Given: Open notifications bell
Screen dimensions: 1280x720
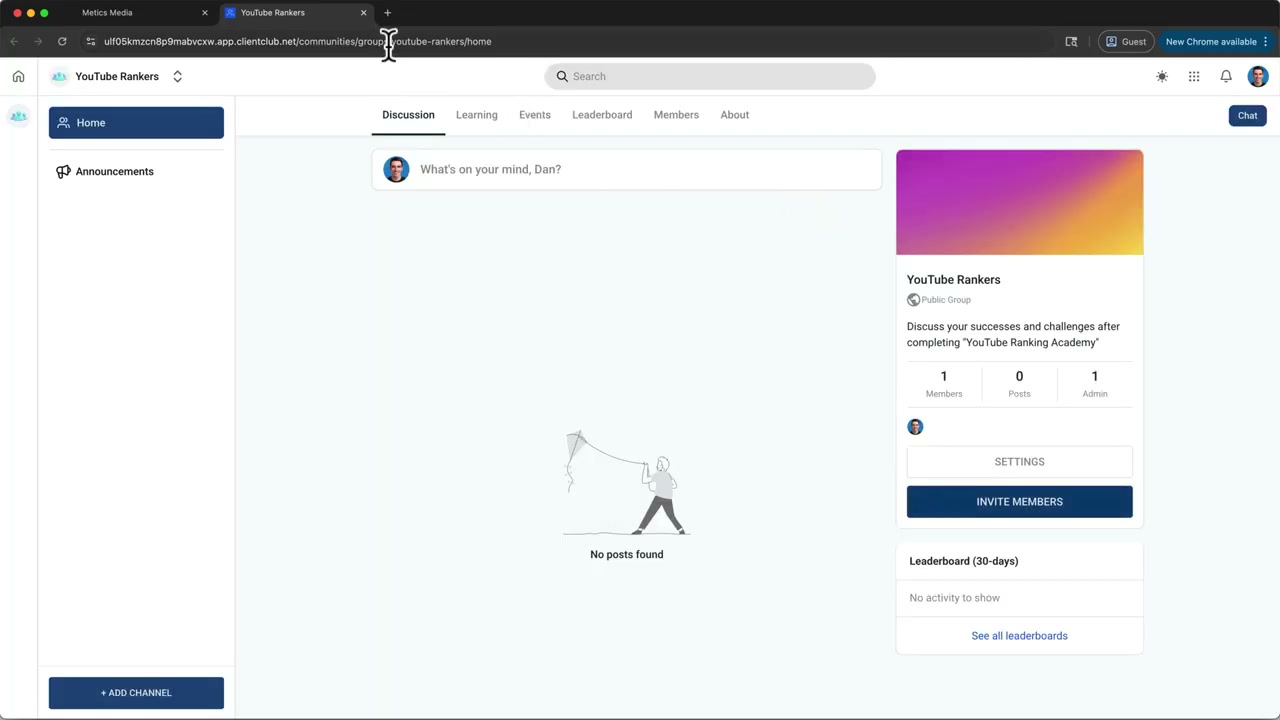Looking at the screenshot, I should point(1226,76).
